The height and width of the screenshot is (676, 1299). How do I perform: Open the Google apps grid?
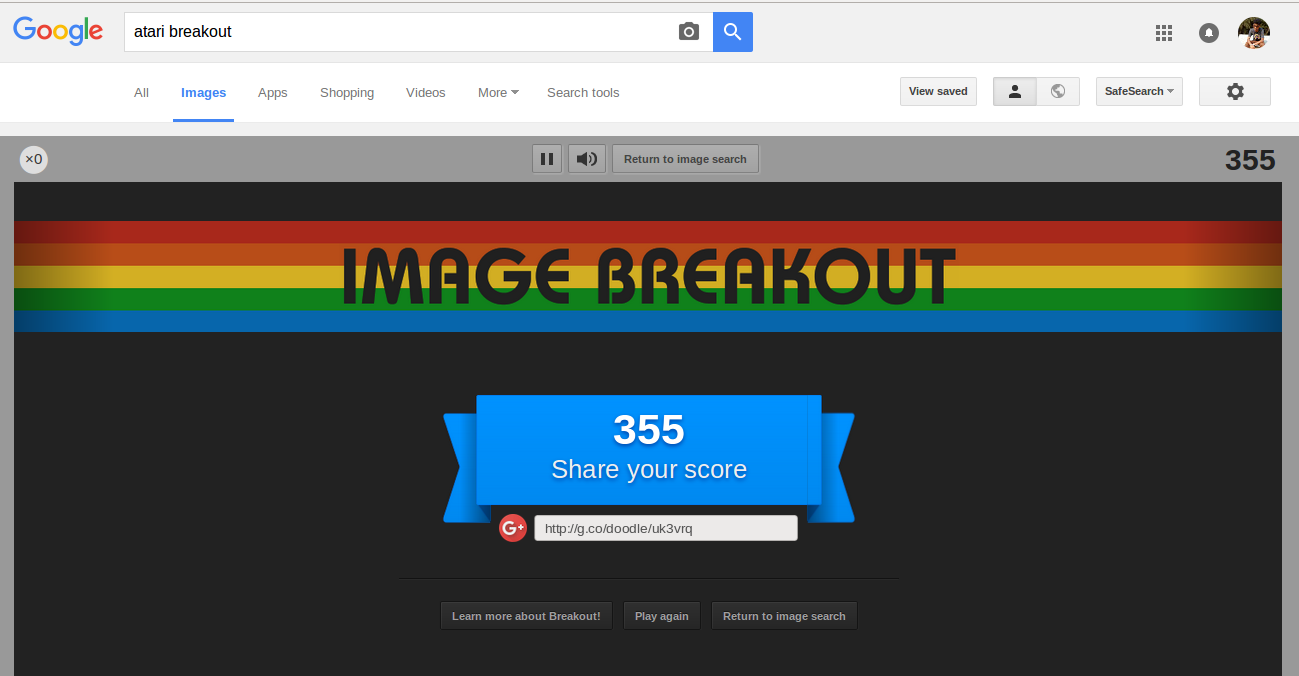coord(1164,33)
